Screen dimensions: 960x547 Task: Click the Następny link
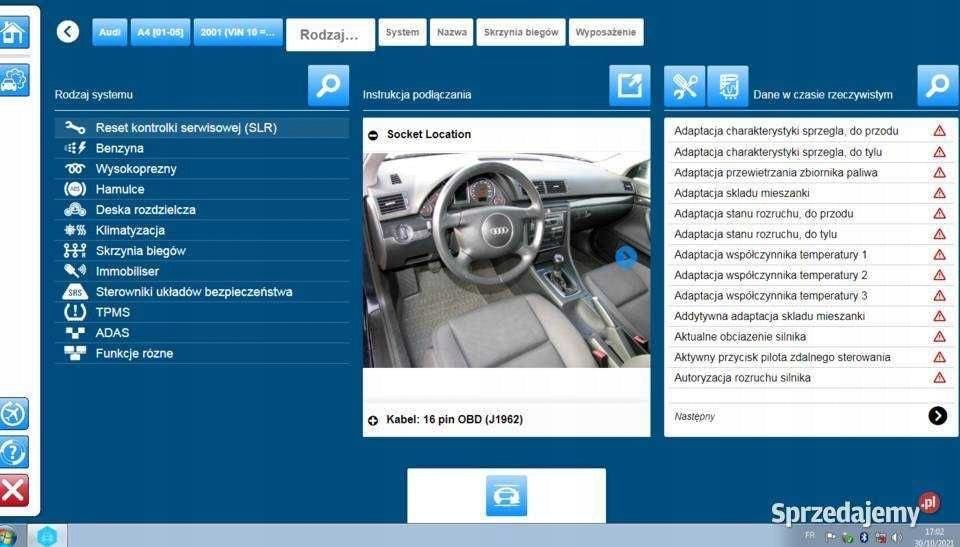694,417
